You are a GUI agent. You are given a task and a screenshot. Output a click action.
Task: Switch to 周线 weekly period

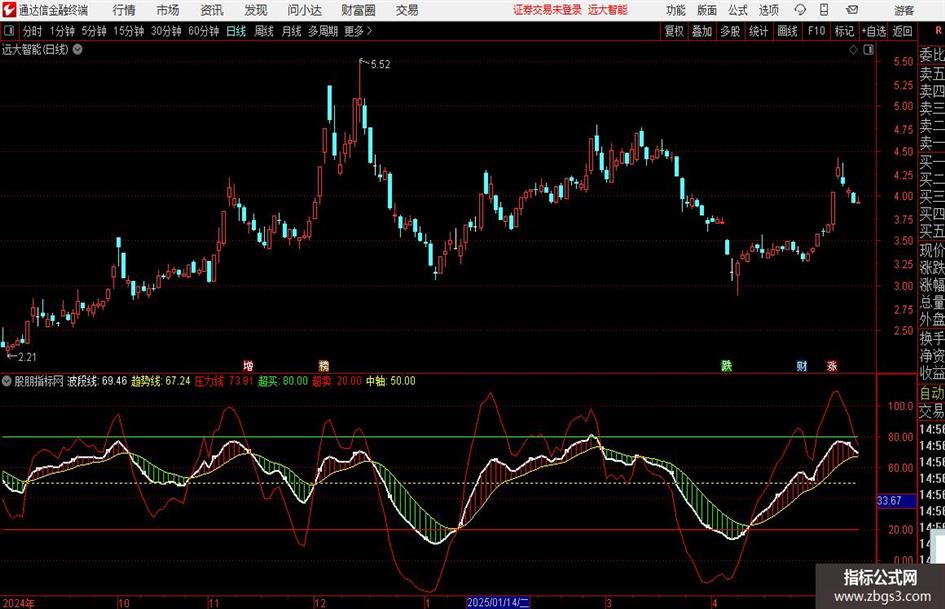tap(263, 31)
